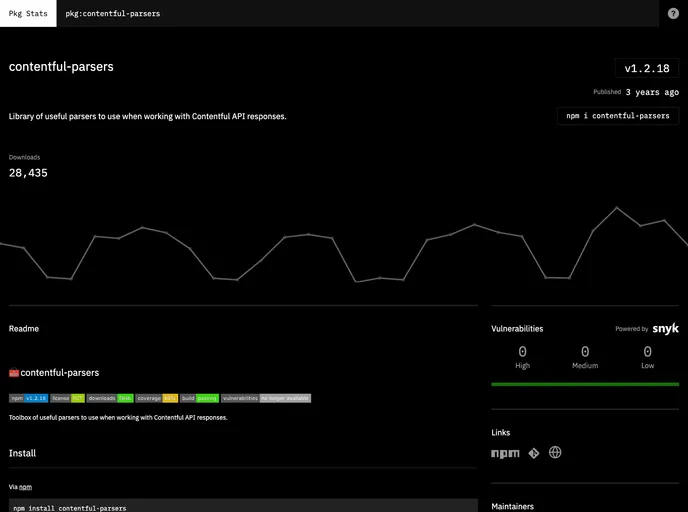Click the build passing badge
This screenshot has width=688, height=512.
[199, 398]
